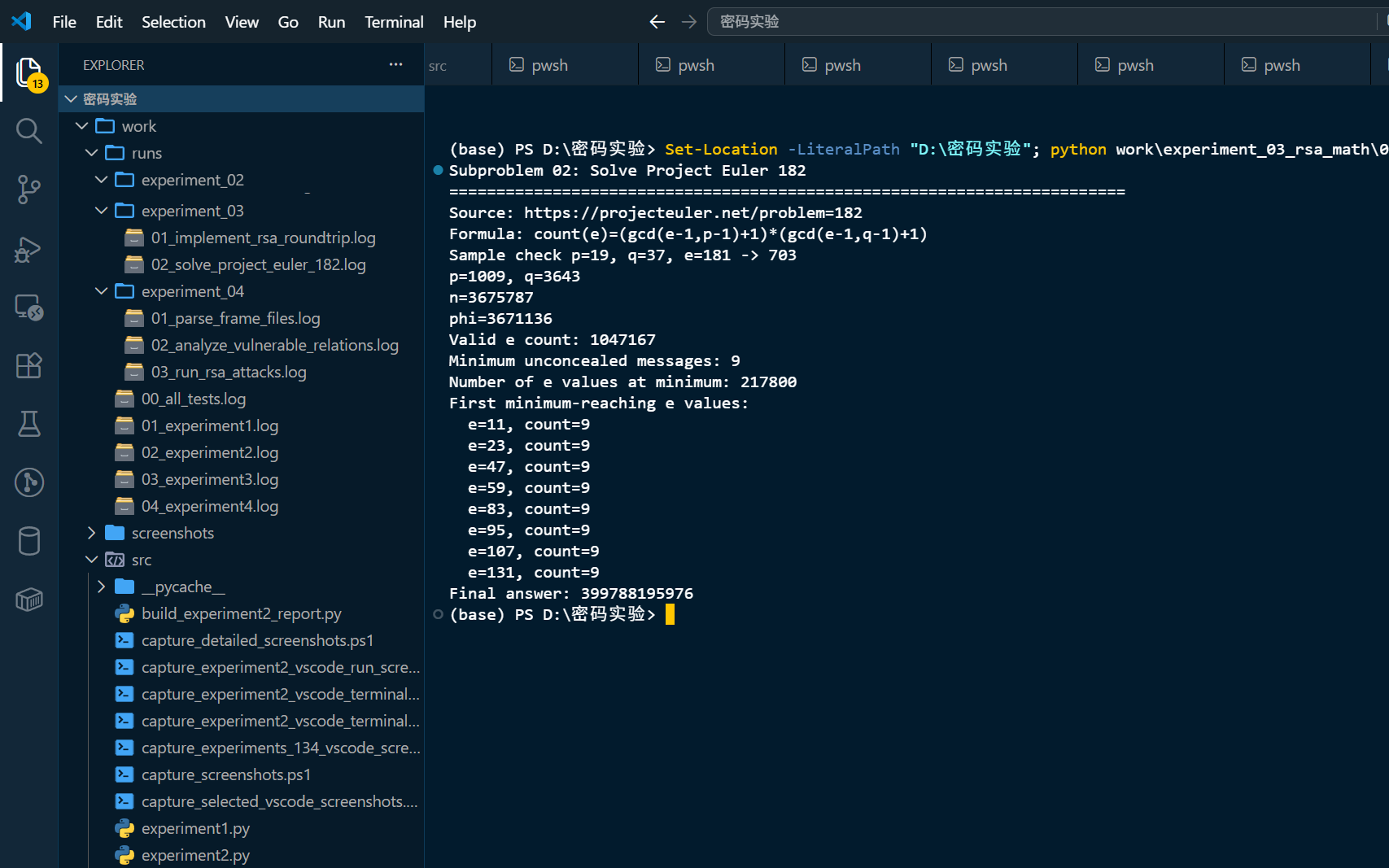This screenshot has height=868, width=1389.
Task: Open the container box icon in the activity bar
Action: 29,600
